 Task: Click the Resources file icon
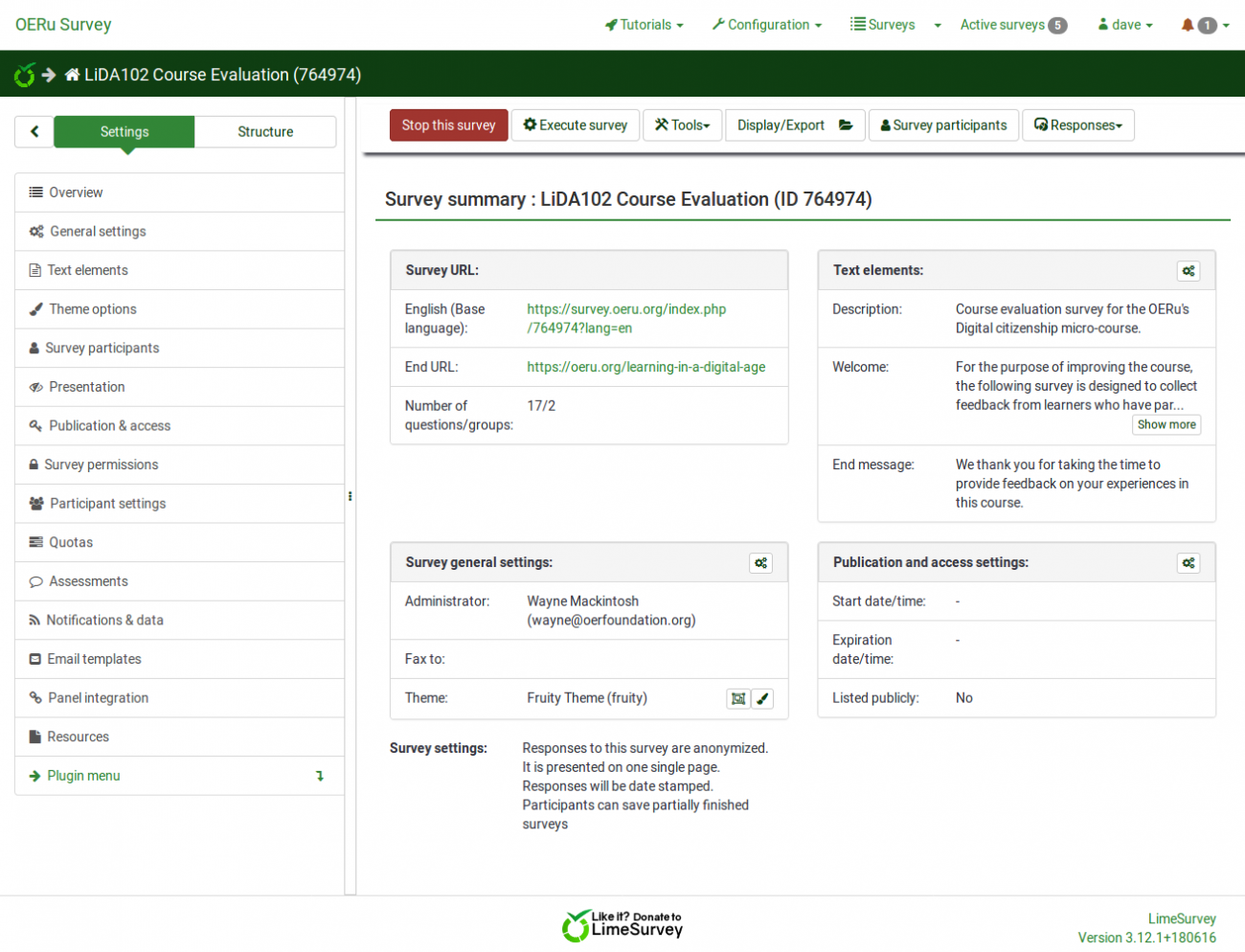pyautogui.click(x=34, y=737)
